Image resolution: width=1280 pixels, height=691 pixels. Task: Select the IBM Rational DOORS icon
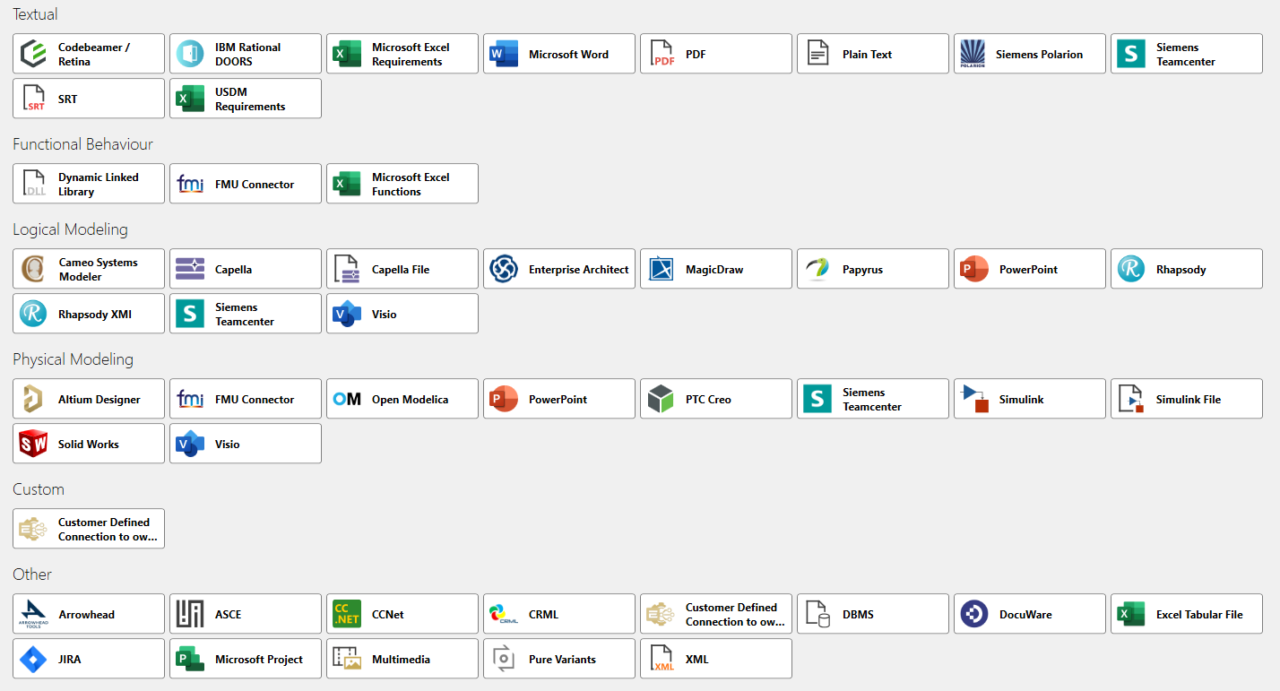190,54
